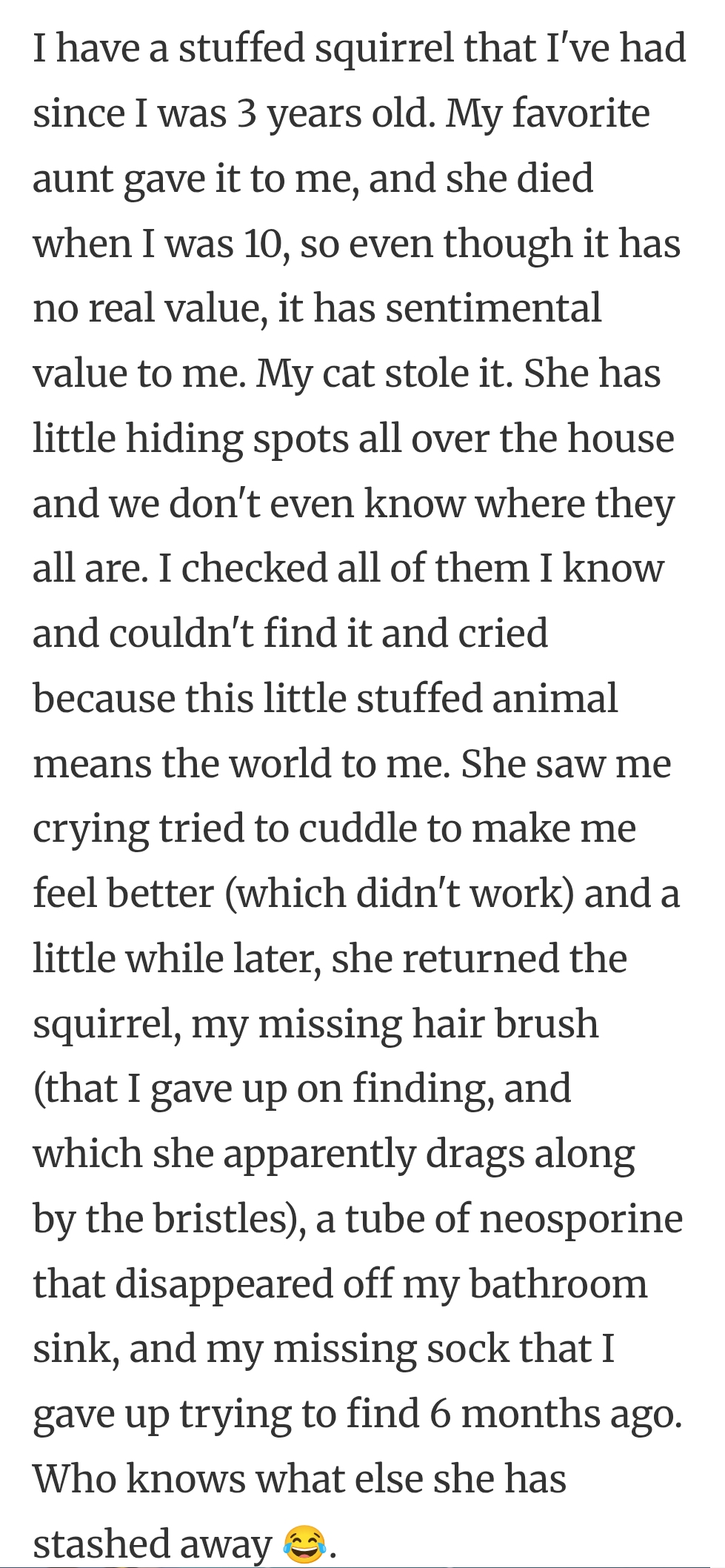725x1568 pixels.
Task: Click the word "checked"
Action: click(x=254, y=568)
